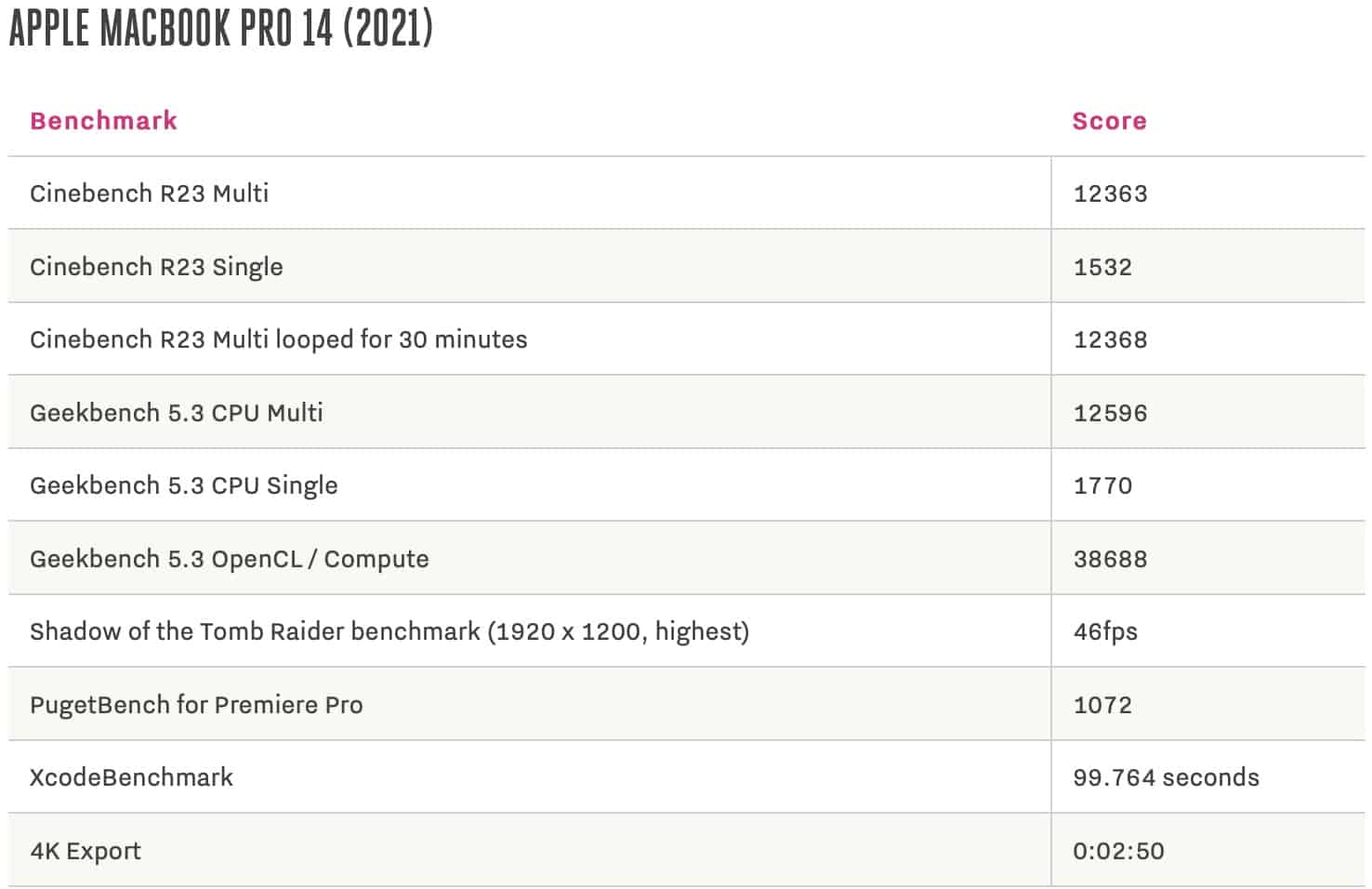
Task: Click the Score column header
Action: pyautogui.click(x=1109, y=121)
